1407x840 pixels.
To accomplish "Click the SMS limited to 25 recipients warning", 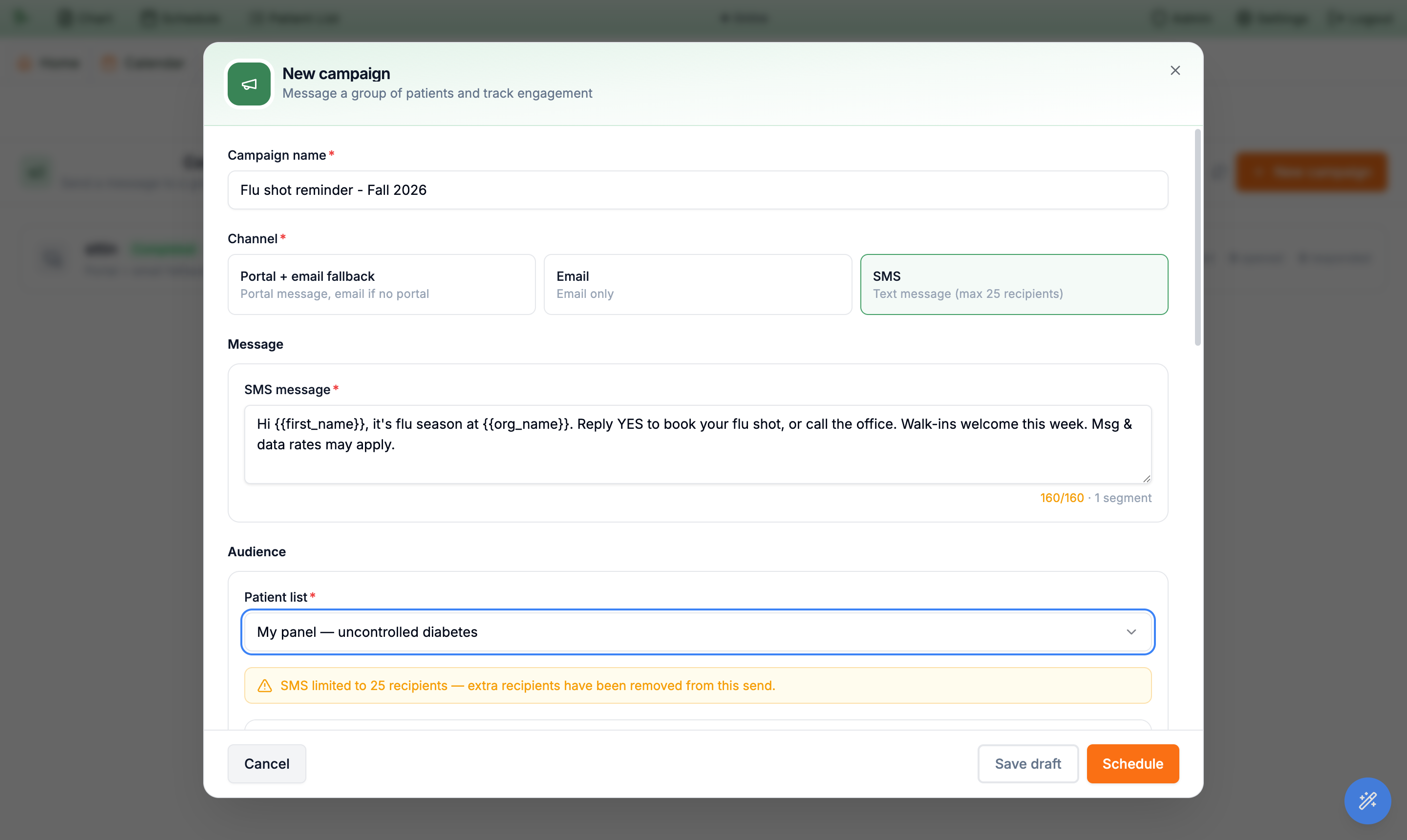I will [x=698, y=686].
